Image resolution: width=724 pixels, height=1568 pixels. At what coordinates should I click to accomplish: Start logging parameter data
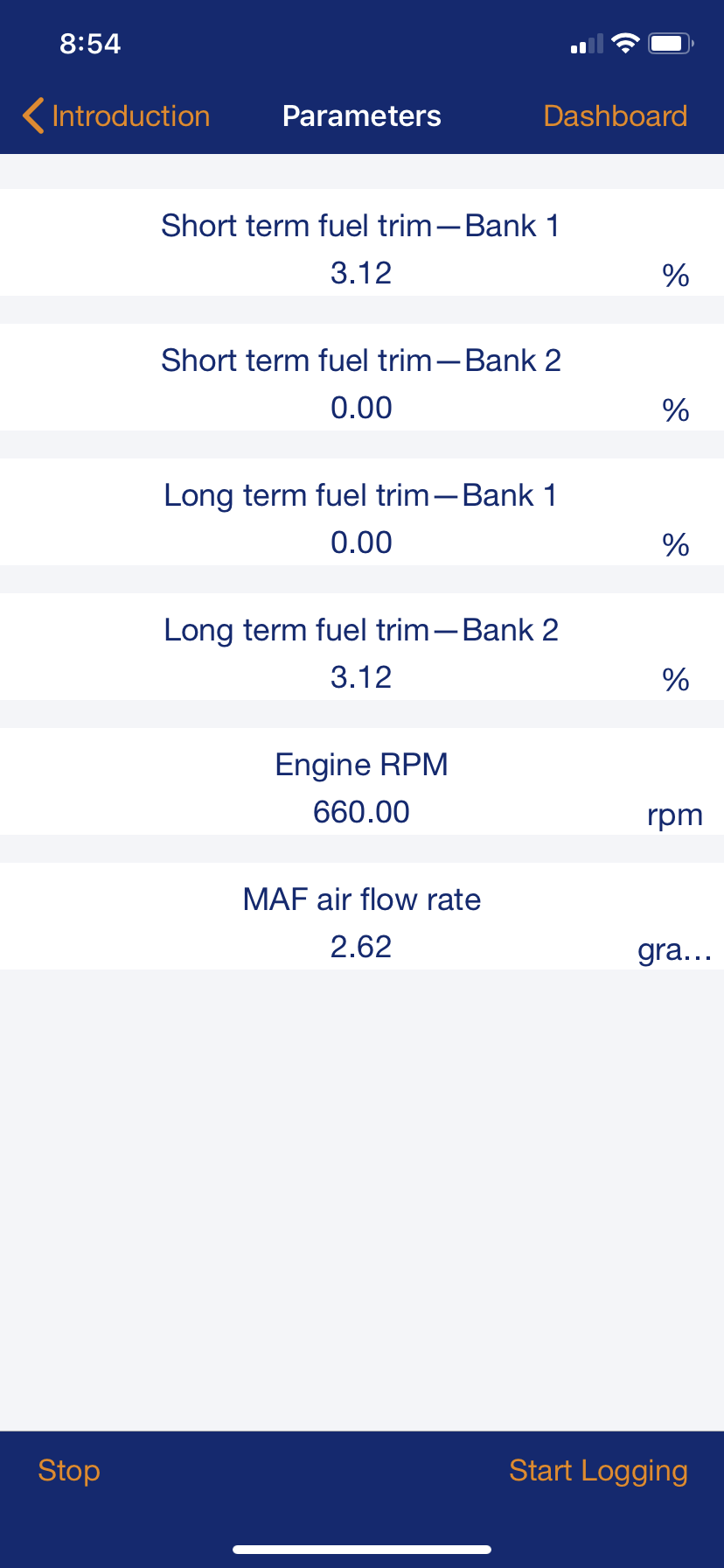tap(598, 1471)
